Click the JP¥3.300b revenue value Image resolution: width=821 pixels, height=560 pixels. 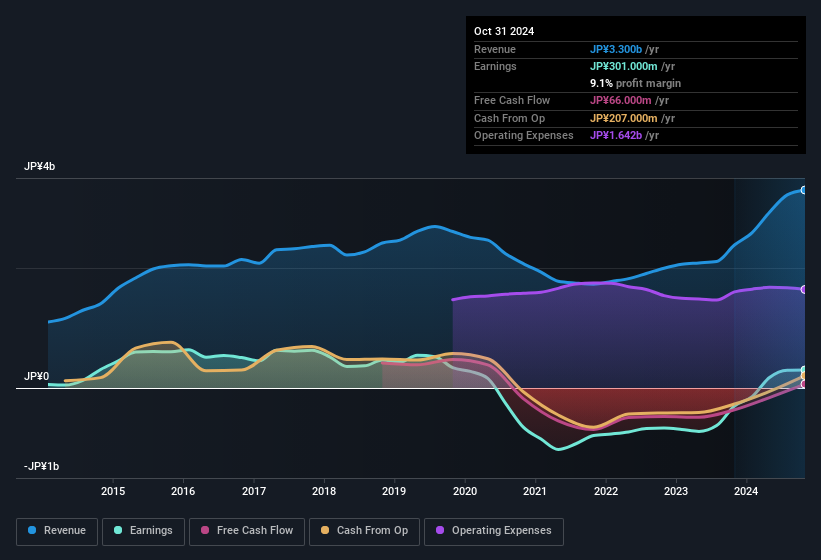[x=616, y=49]
